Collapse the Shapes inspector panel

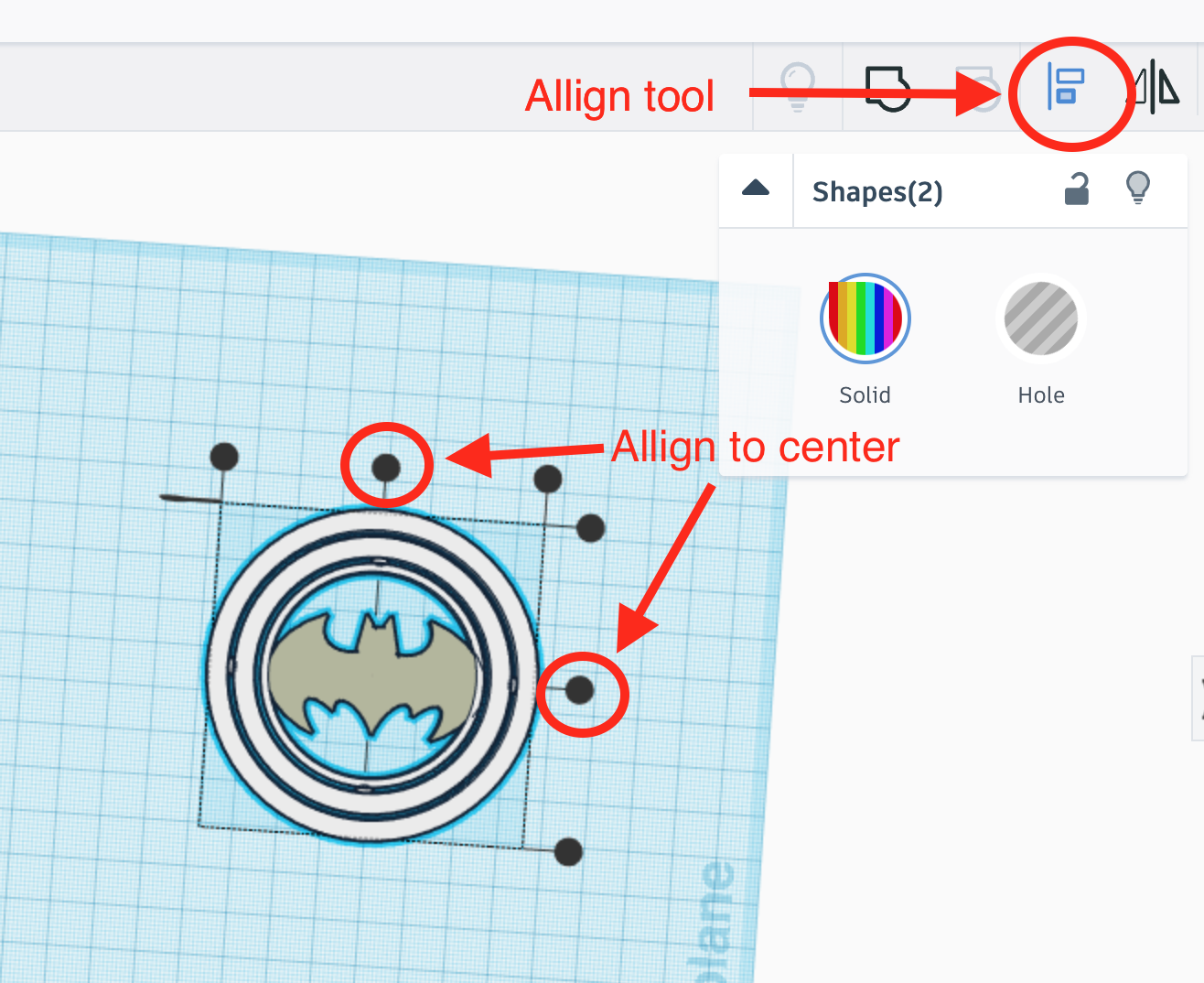(755, 189)
